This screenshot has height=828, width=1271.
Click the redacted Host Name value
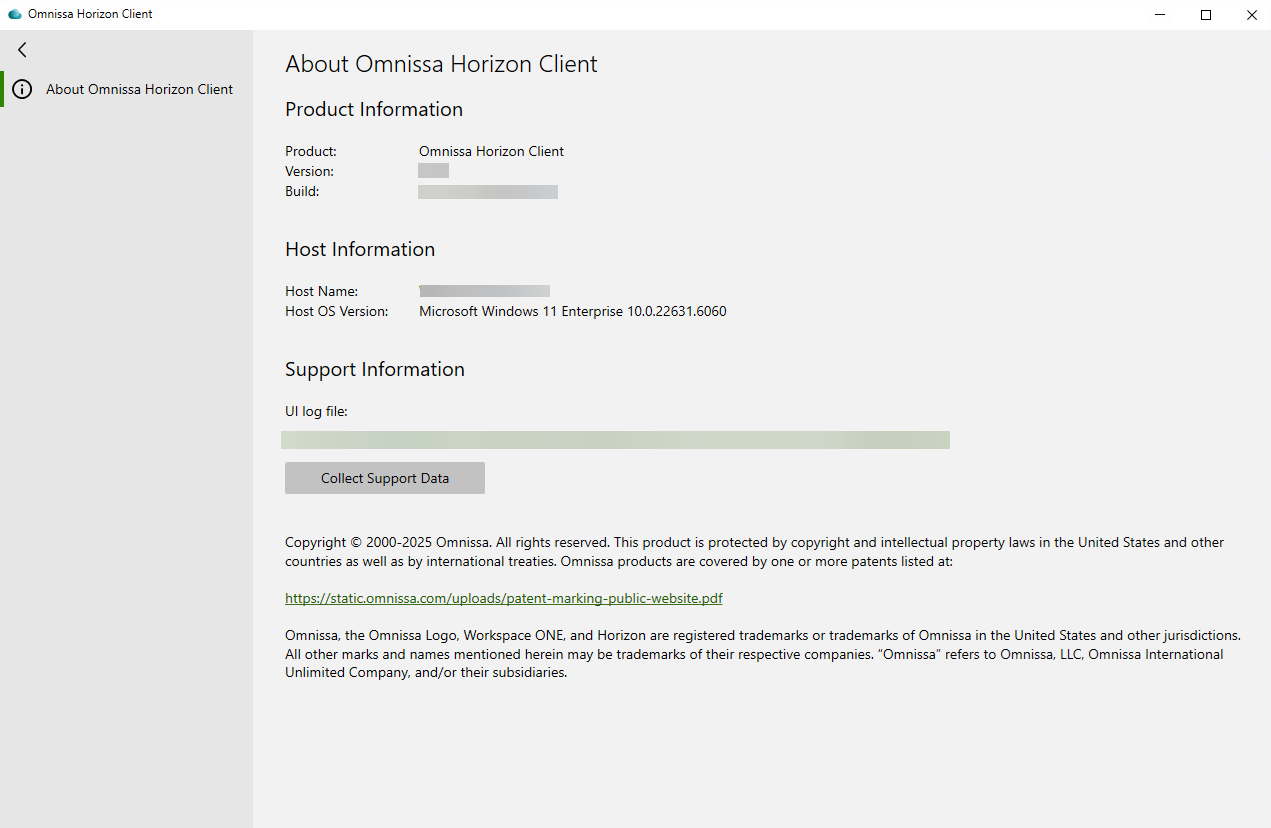tap(484, 291)
